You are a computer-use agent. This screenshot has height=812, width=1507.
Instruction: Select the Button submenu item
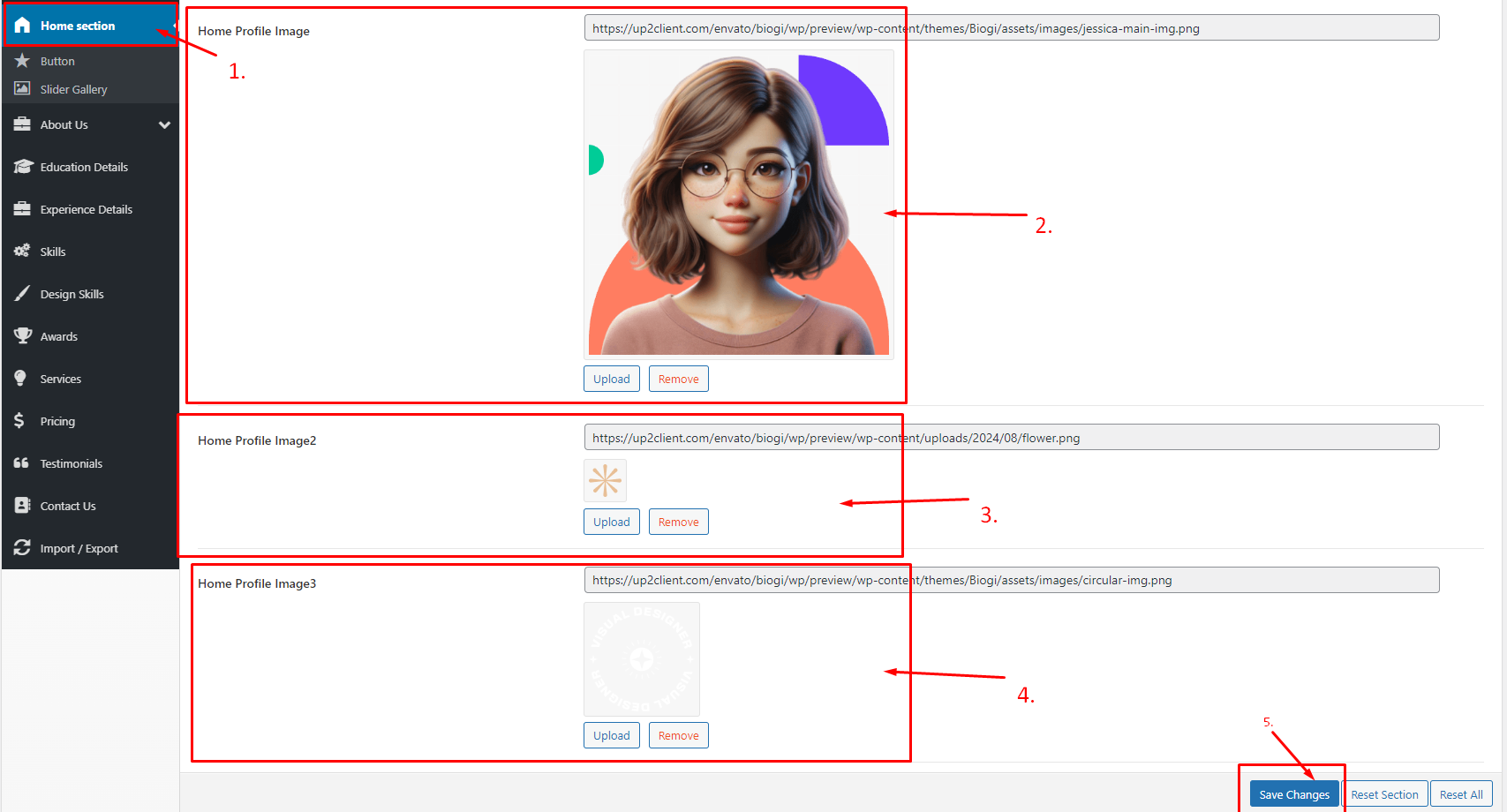click(x=57, y=61)
